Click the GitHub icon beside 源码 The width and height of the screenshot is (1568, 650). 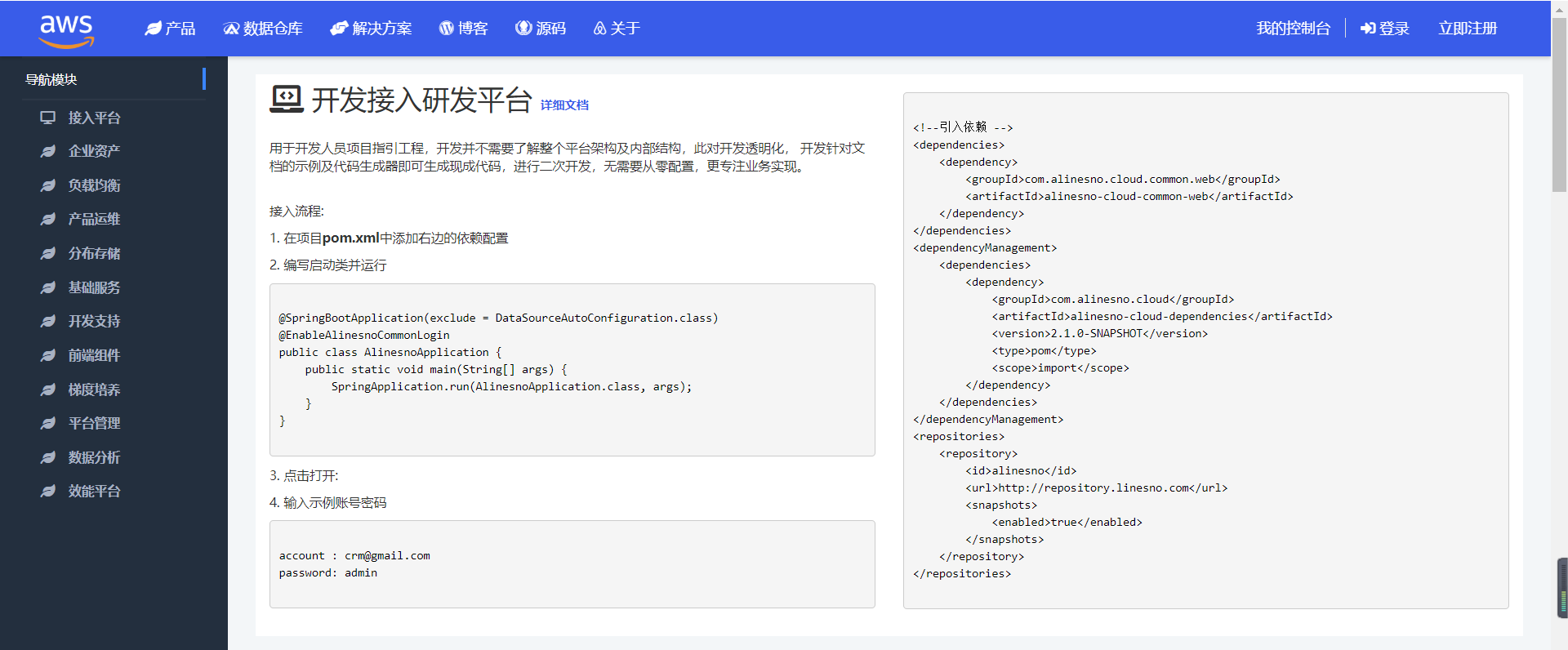tap(523, 29)
